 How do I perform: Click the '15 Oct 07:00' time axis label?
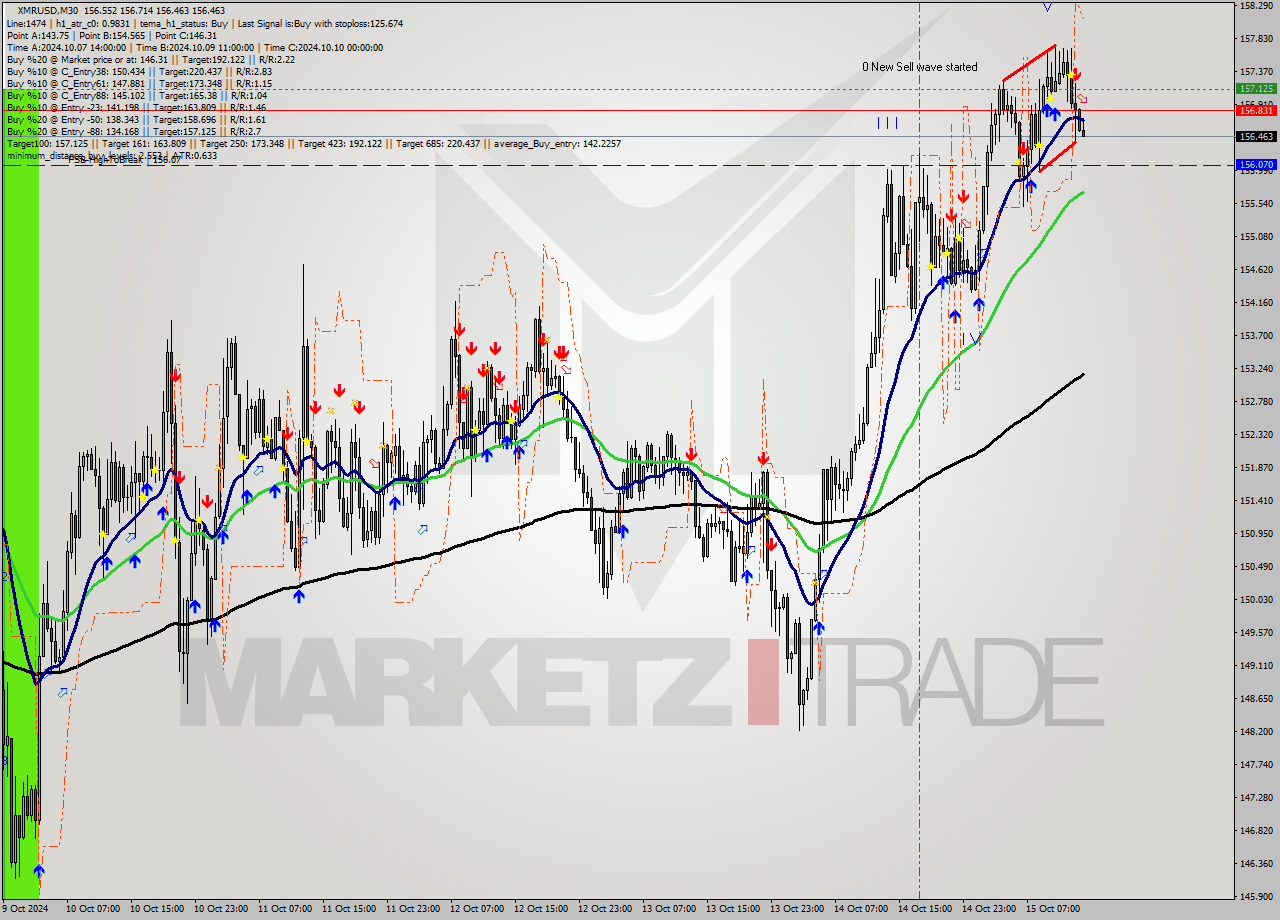coord(1053,909)
